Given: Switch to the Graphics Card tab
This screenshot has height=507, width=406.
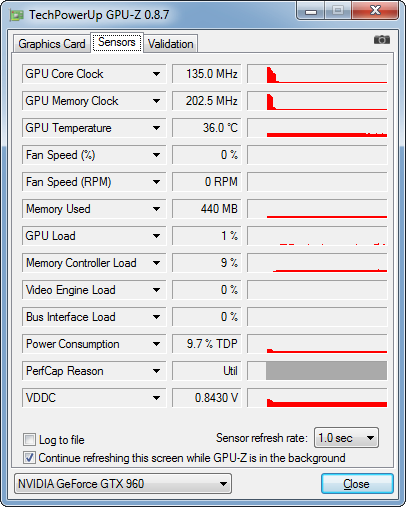Looking at the screenshot, I should click(52, 44).
